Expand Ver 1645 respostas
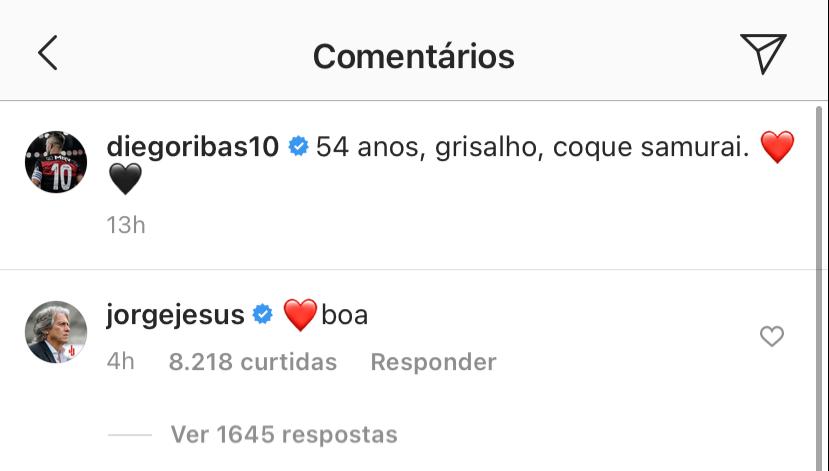 [284, 435]
